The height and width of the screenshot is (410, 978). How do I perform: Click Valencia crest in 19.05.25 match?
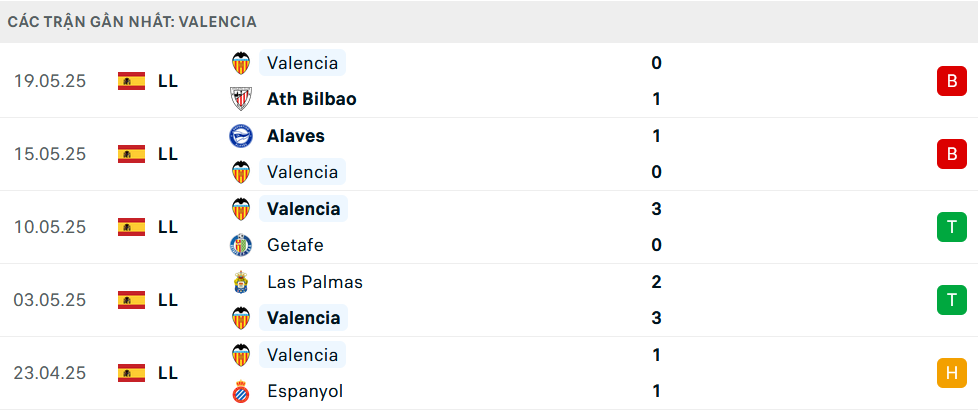pos(241,63)
